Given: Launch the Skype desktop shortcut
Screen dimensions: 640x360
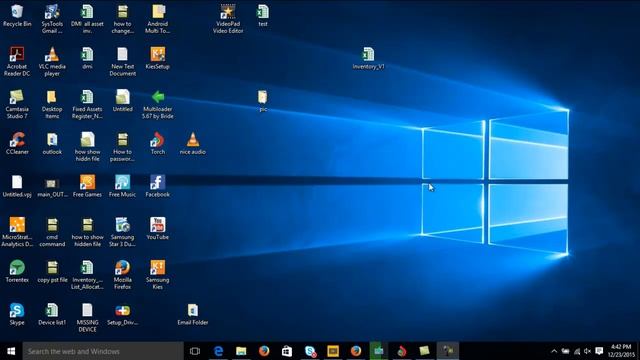Looking at the screenshot, I should (17, 314).
